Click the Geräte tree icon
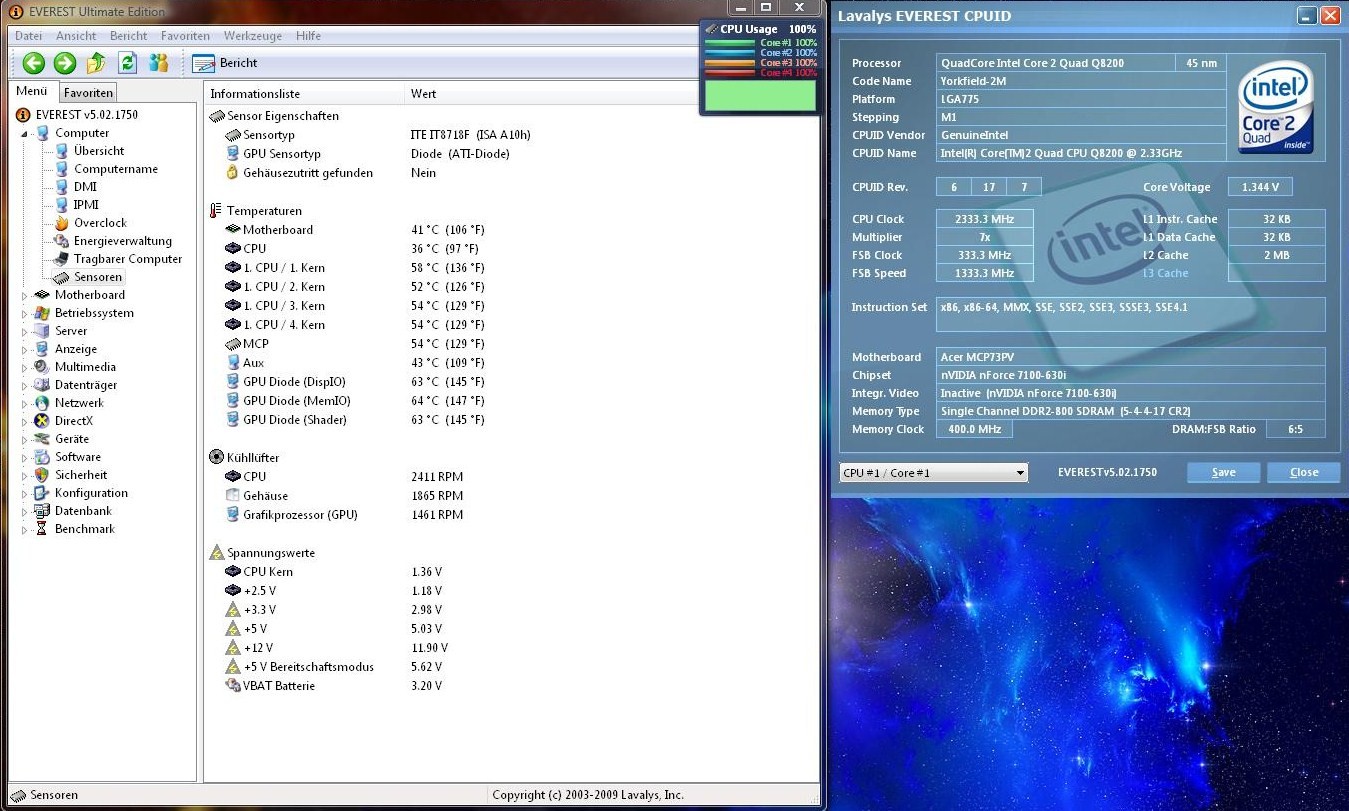This screenshot has height=811, width=1349. click(41, 439)
